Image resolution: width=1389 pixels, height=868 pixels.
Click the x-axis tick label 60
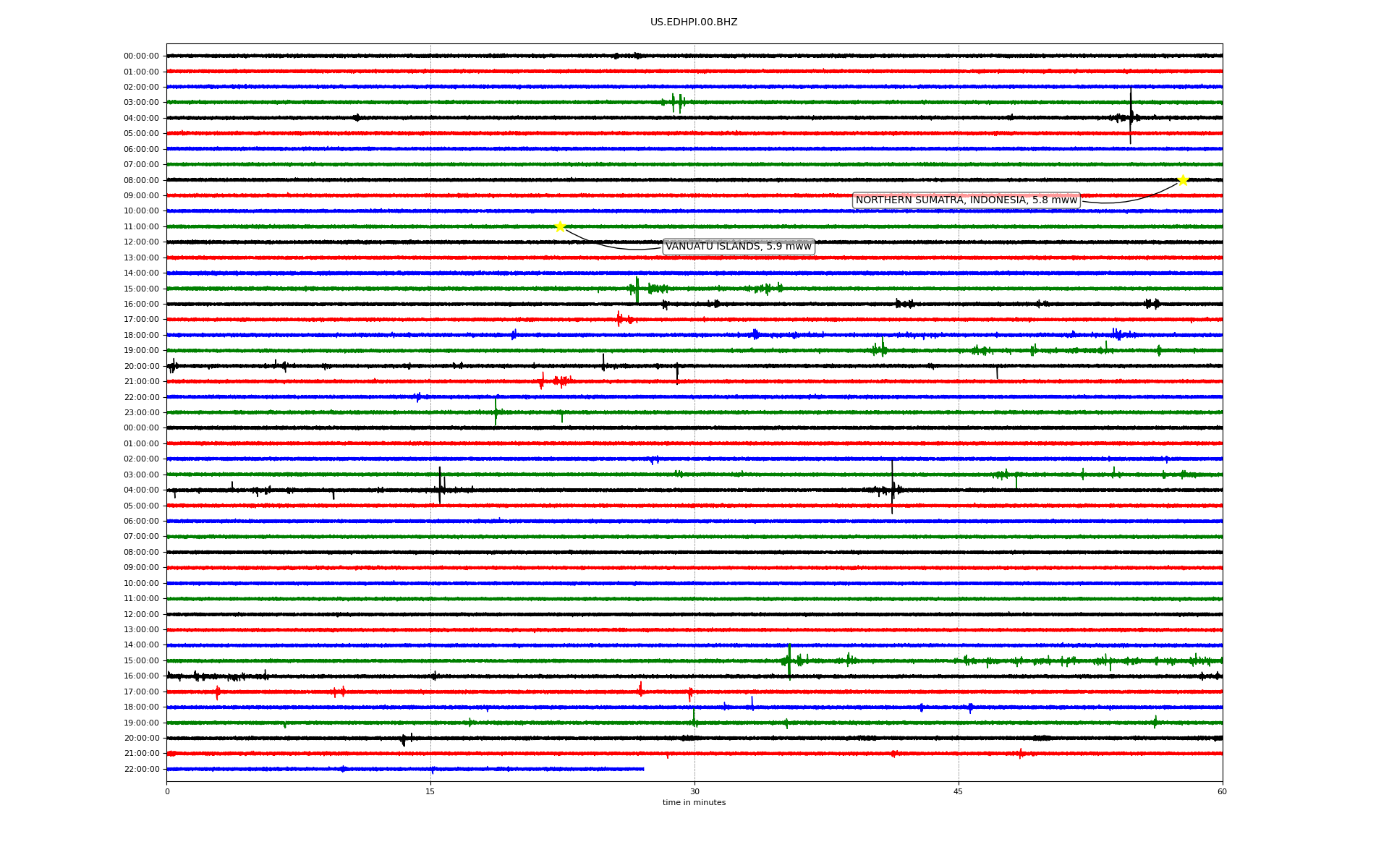pos(1222,791)
